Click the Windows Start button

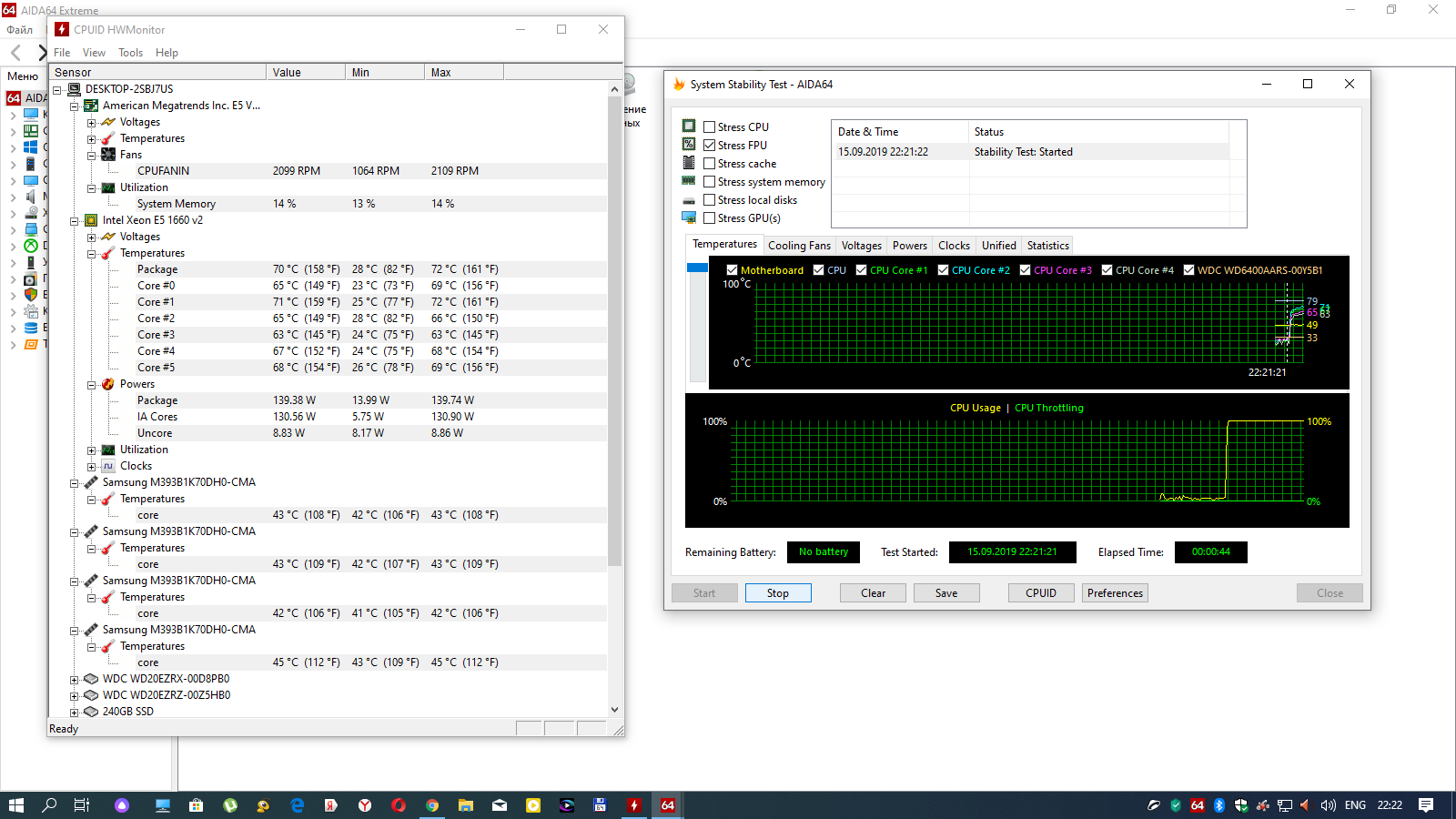pyautogui.click(x=15, y=805)
